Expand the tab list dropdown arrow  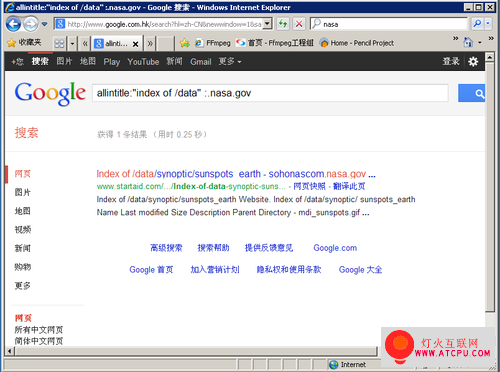tap(72, 43)
